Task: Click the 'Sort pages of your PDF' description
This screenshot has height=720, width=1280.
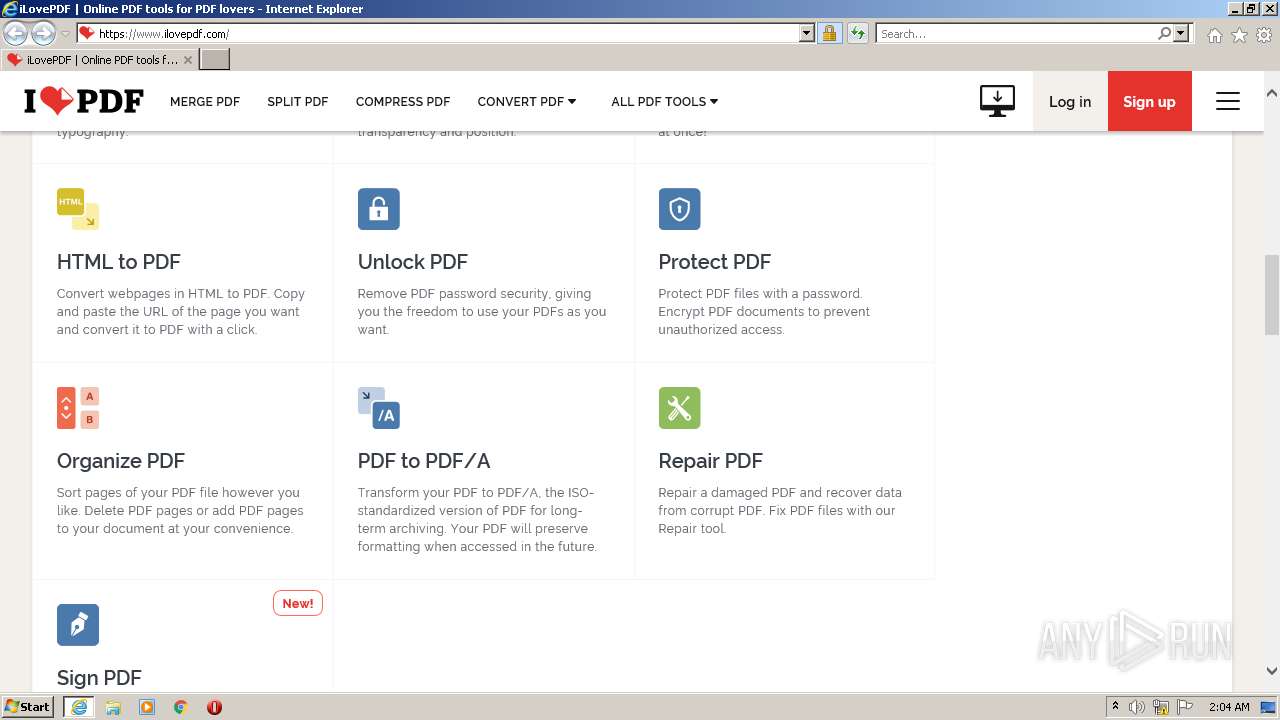Action: 180,511
